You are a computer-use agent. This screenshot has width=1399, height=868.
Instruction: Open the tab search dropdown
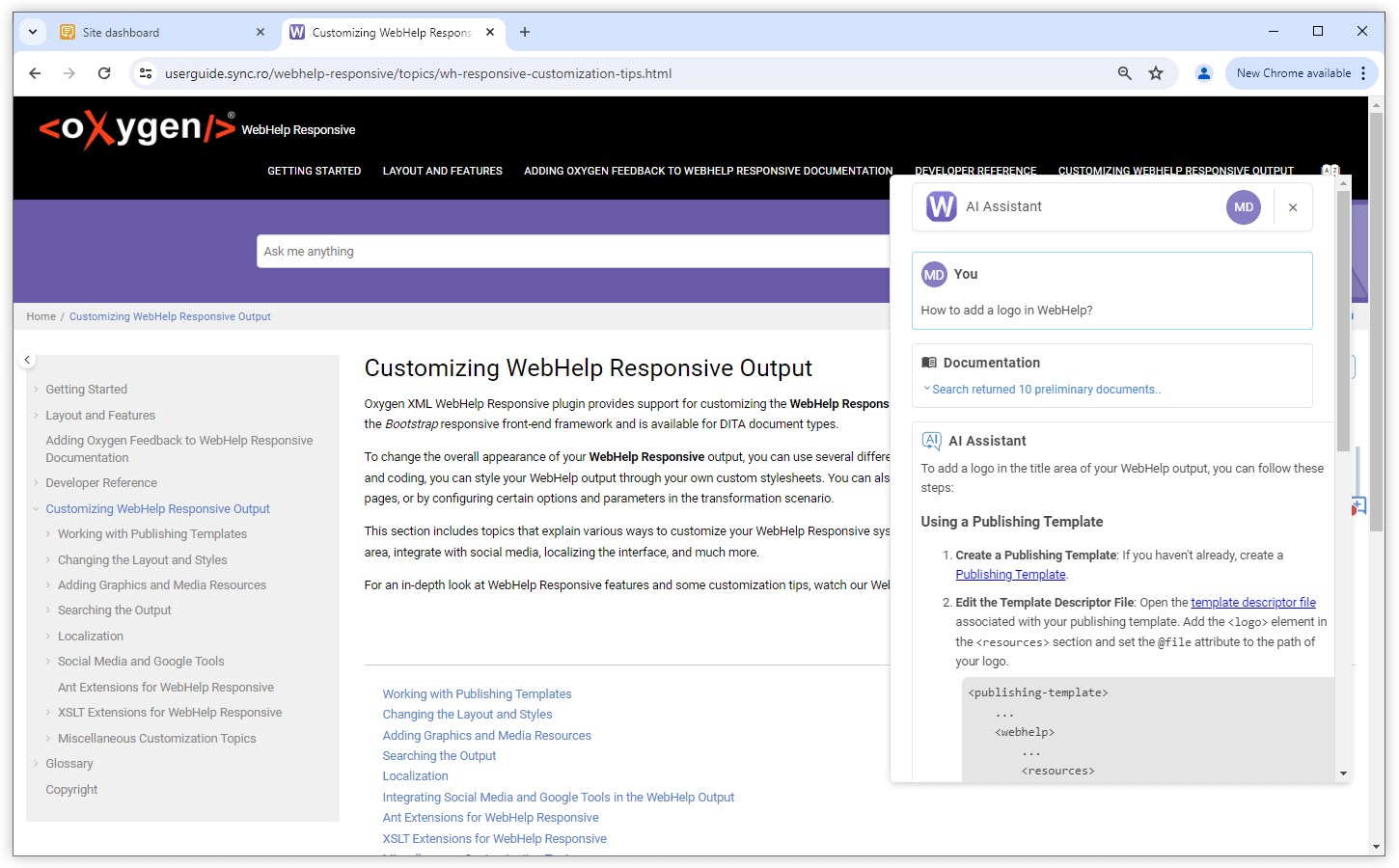pyautogui.click(x=33, y=32)
